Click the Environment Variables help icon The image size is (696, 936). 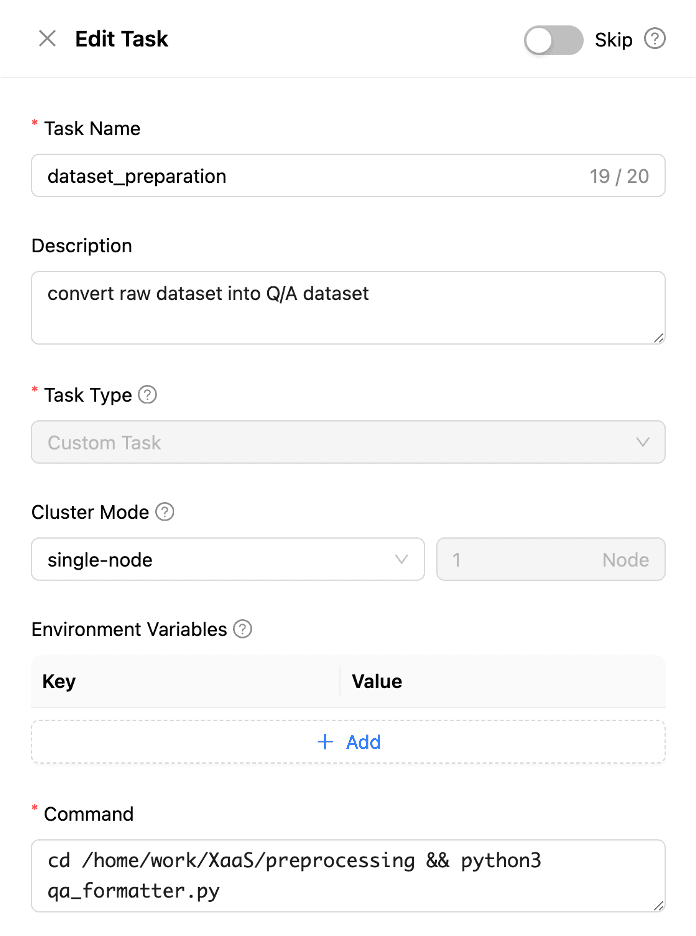click(x=242, y=629)
